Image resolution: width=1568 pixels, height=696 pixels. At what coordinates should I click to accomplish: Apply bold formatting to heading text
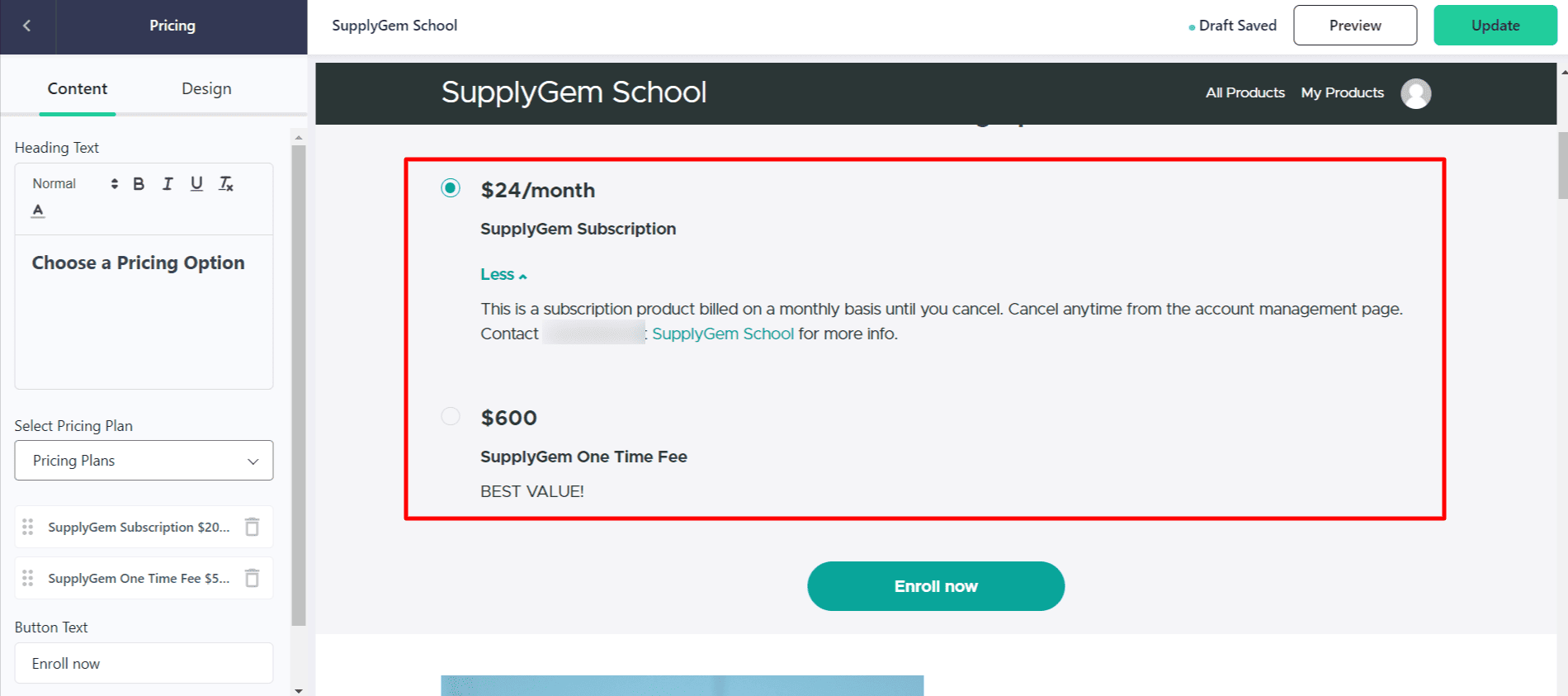tap(139, 183)
